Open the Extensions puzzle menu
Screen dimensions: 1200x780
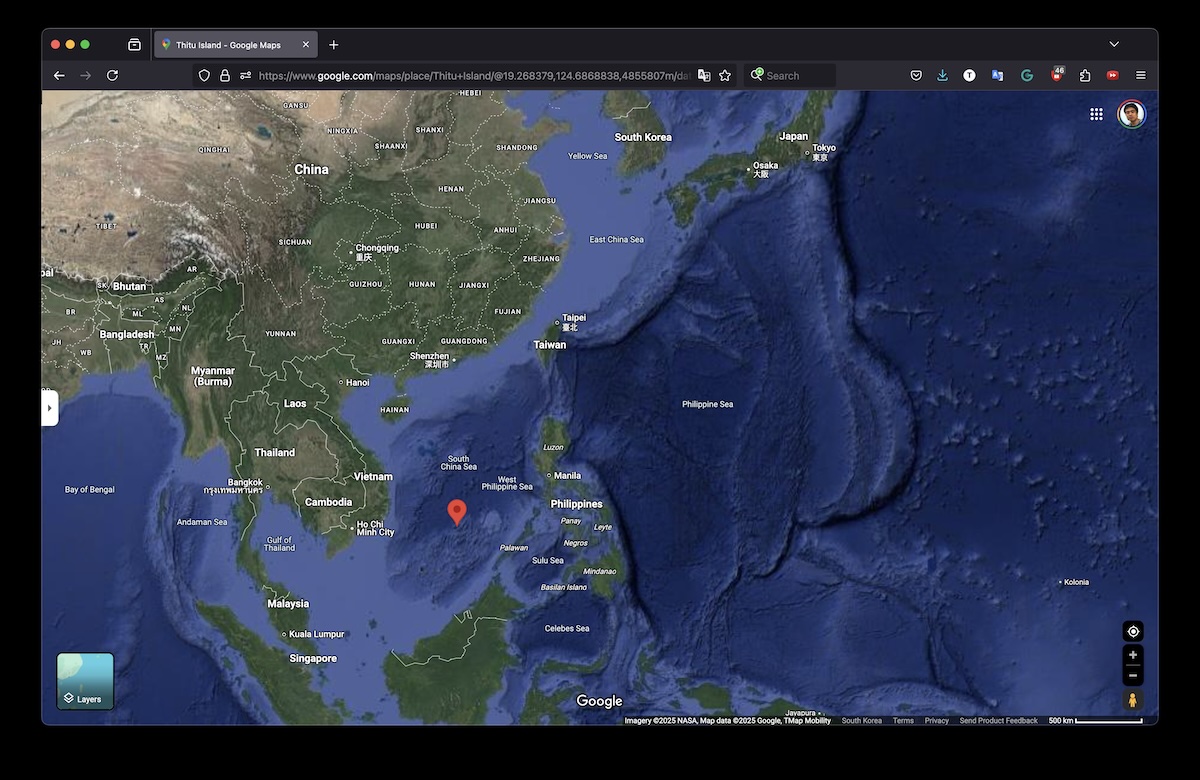pyautogui.click(x=1085, y=75)
